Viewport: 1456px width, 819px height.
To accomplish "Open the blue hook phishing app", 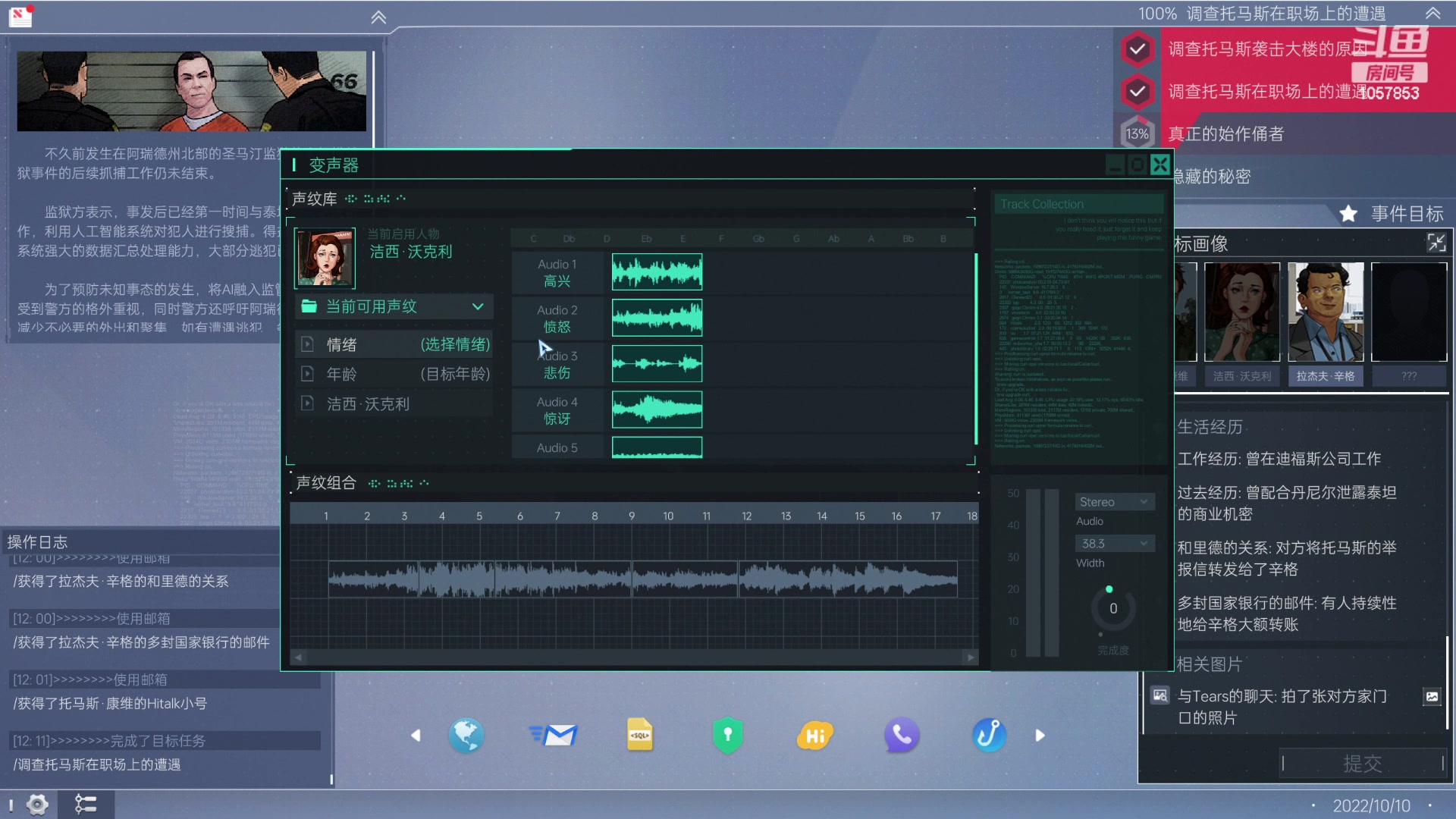I will (989, 735).
